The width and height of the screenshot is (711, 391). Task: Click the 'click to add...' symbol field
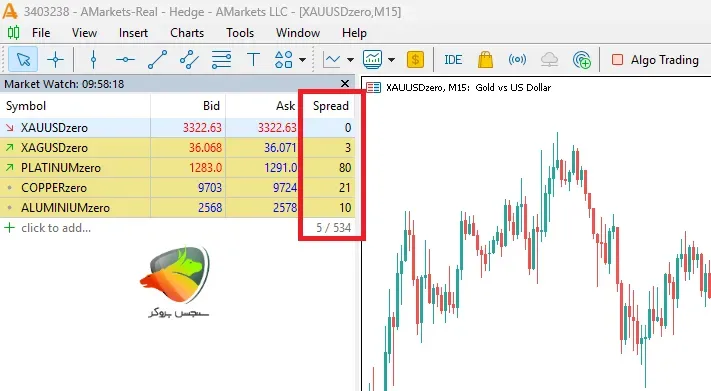[56, 228]
